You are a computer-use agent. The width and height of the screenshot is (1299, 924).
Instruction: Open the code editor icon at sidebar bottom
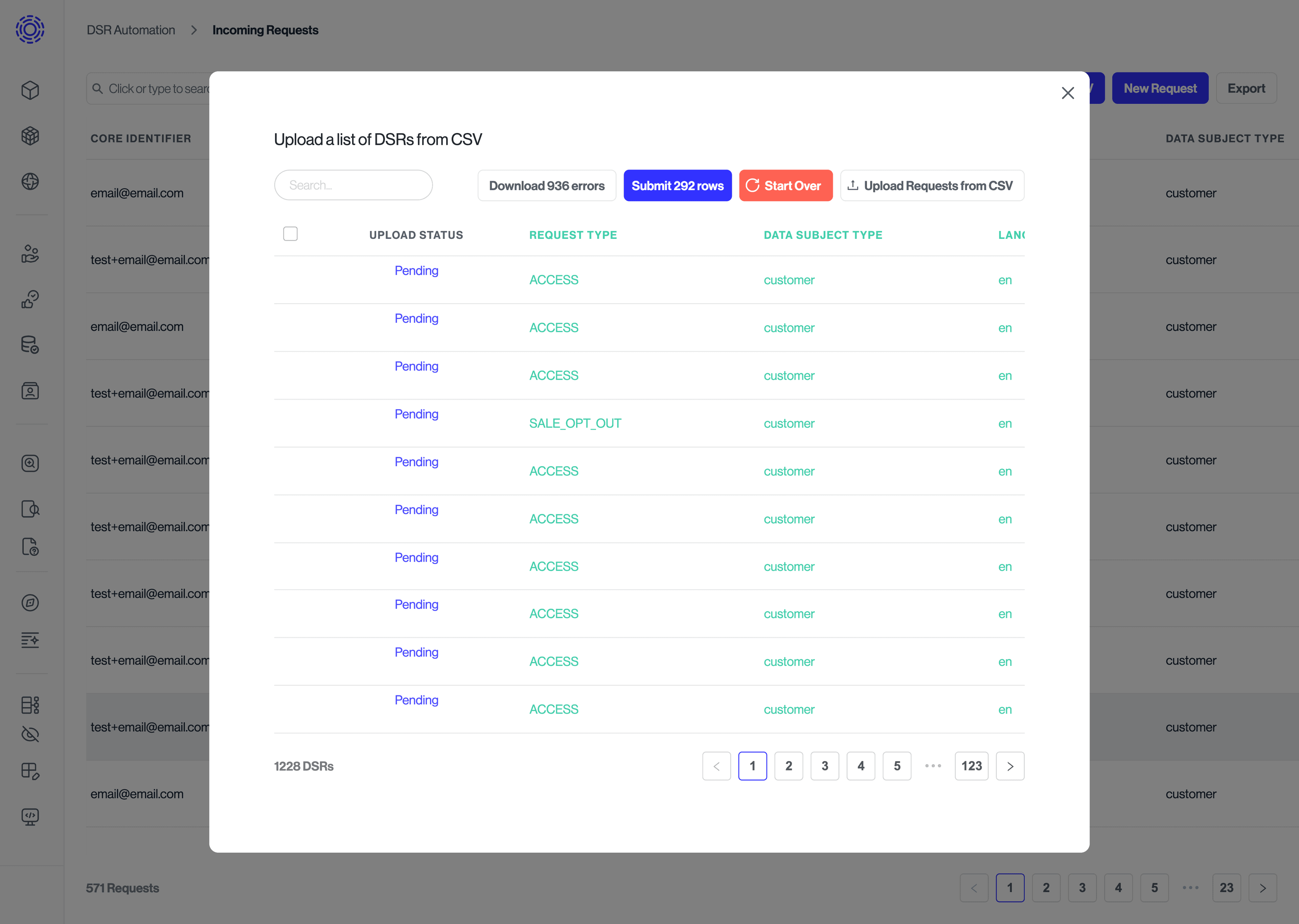click(30, 818)
